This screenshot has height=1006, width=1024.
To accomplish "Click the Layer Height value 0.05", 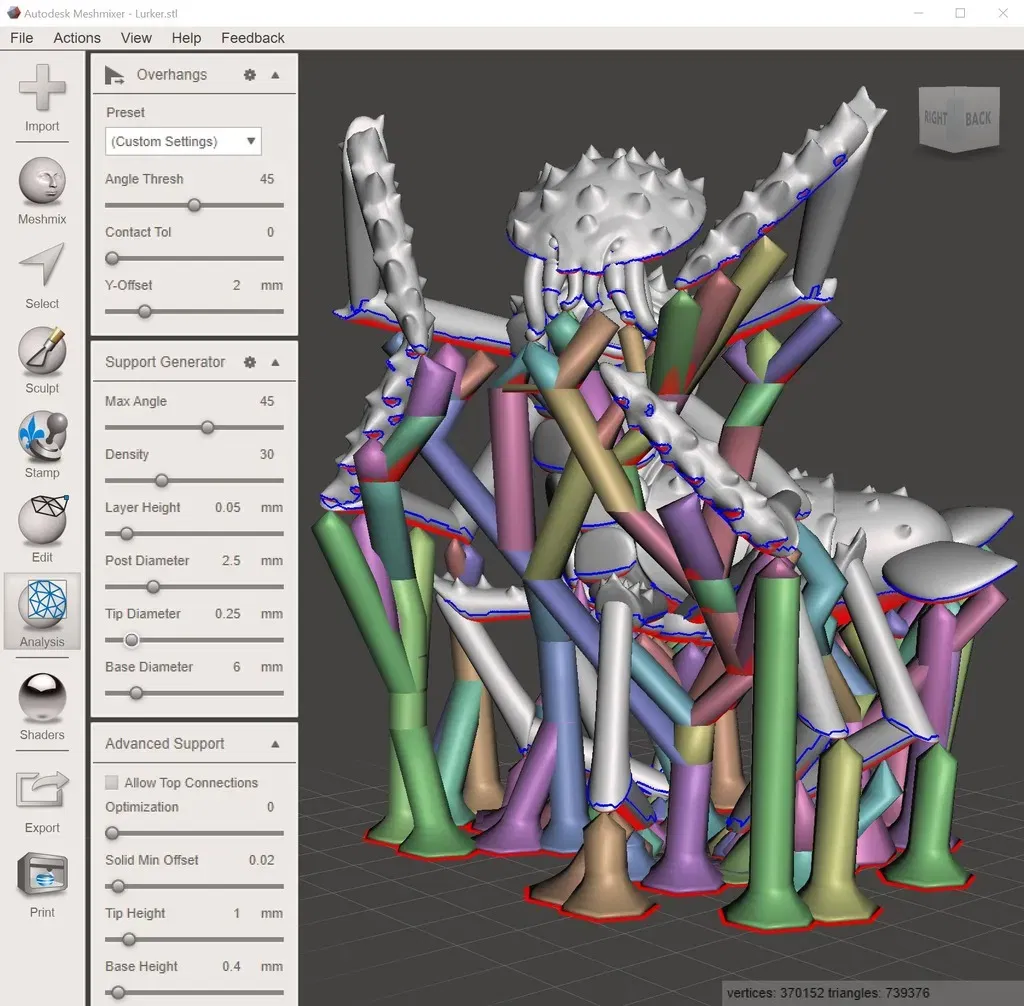I will click(227, 508).
